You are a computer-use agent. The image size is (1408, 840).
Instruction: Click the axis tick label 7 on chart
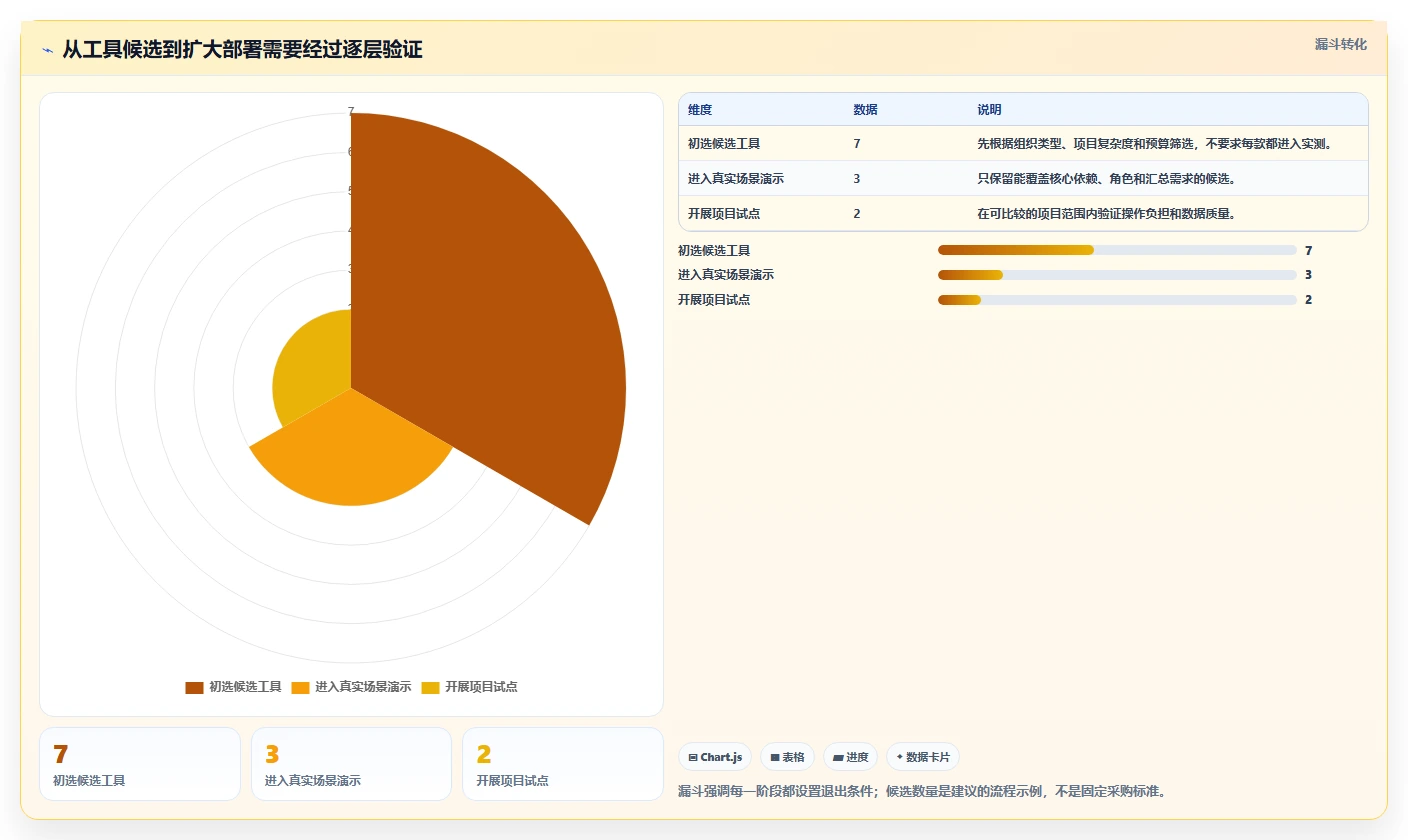pos(350,111)
